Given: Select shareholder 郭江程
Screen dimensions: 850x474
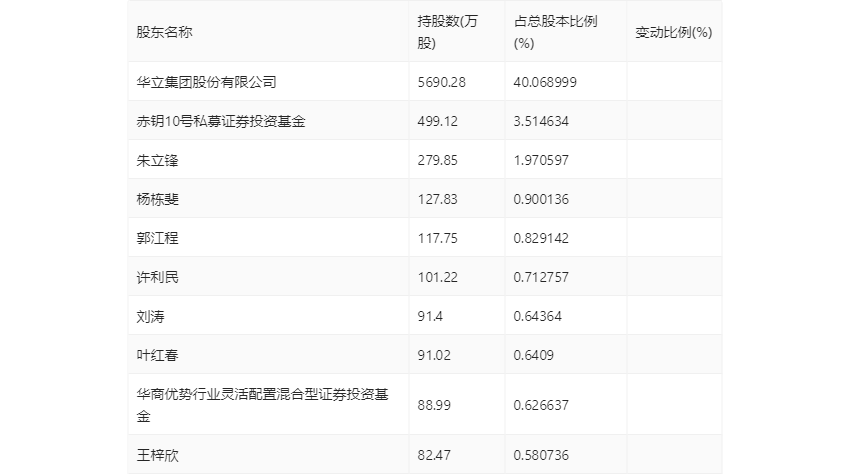Looking at the screenshot, I should [x=157, y=238].
